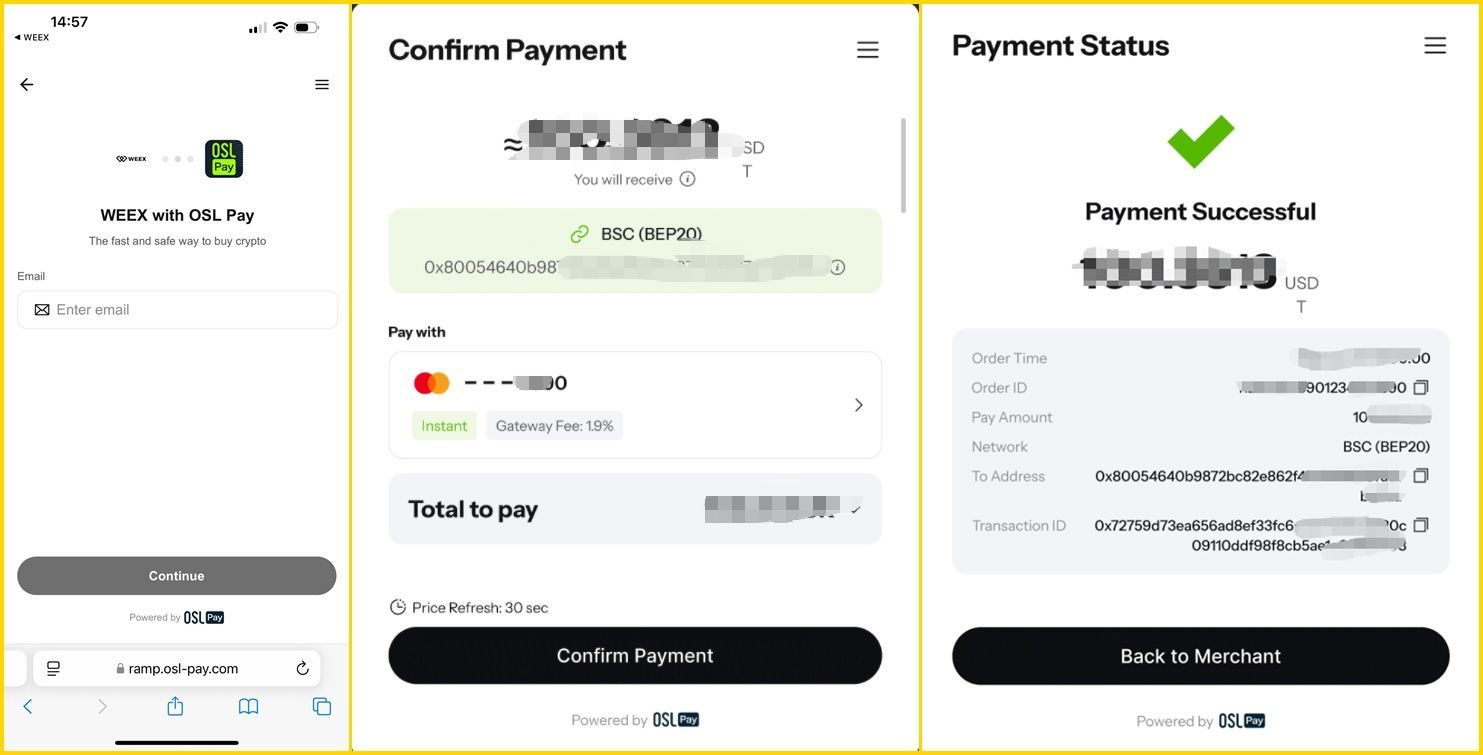Reload the ramp.osl-pay.com page
This screenshot has height=755, width=1483.
[303, 668]
